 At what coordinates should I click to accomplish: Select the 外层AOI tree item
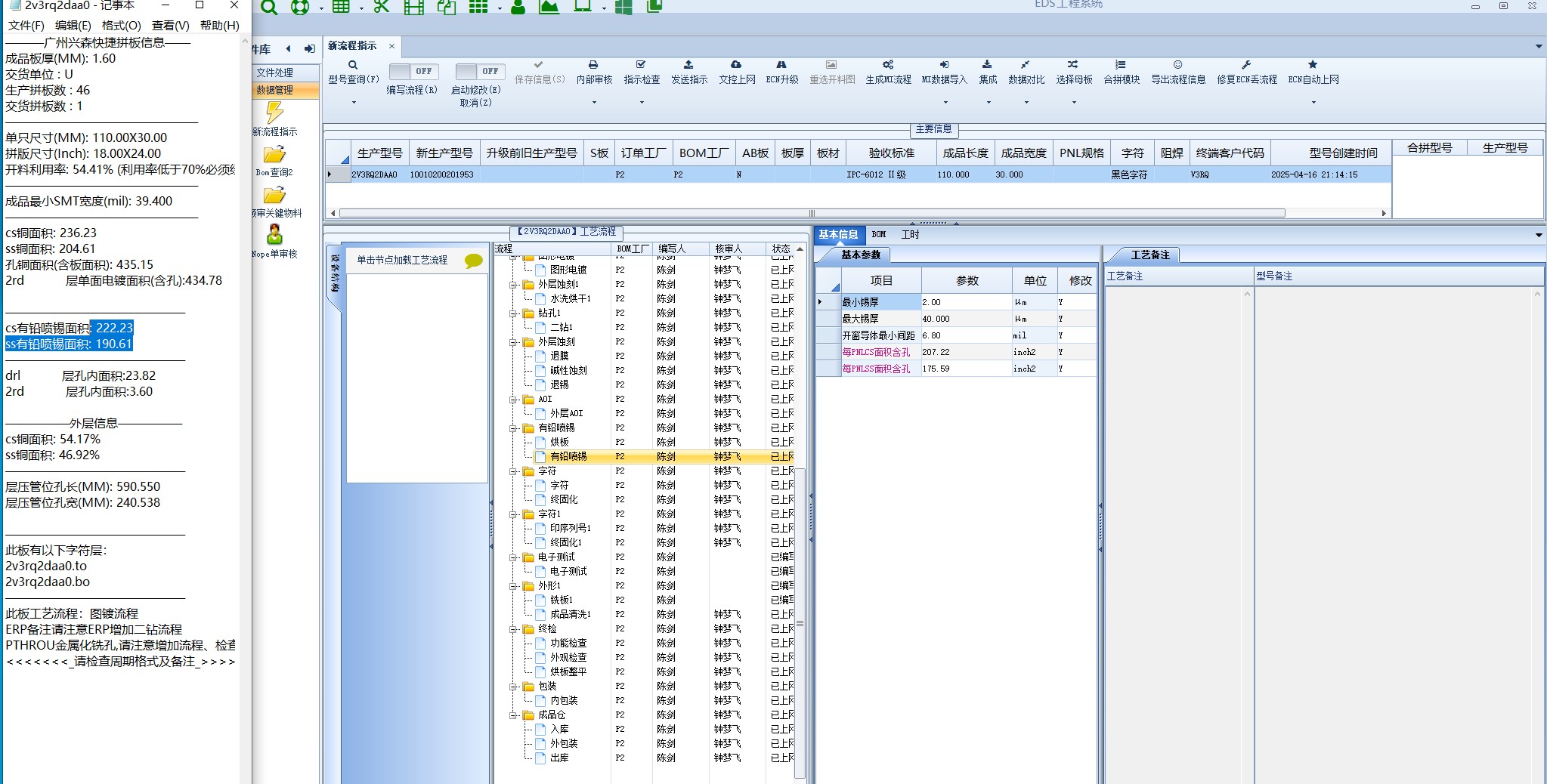click(567, 414)
